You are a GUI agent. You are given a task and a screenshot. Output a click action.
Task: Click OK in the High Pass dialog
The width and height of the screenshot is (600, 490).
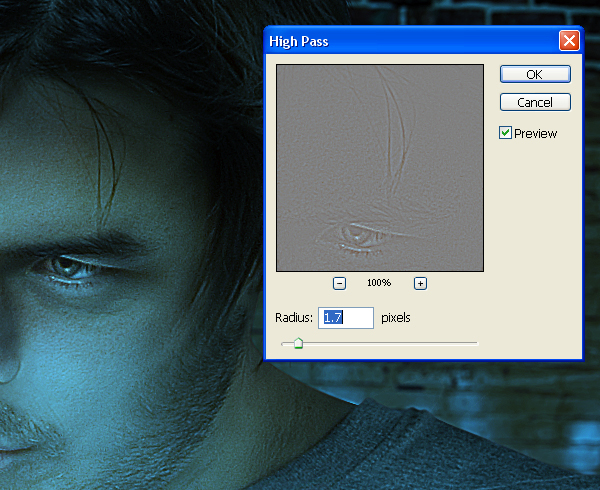click(535, 74)
